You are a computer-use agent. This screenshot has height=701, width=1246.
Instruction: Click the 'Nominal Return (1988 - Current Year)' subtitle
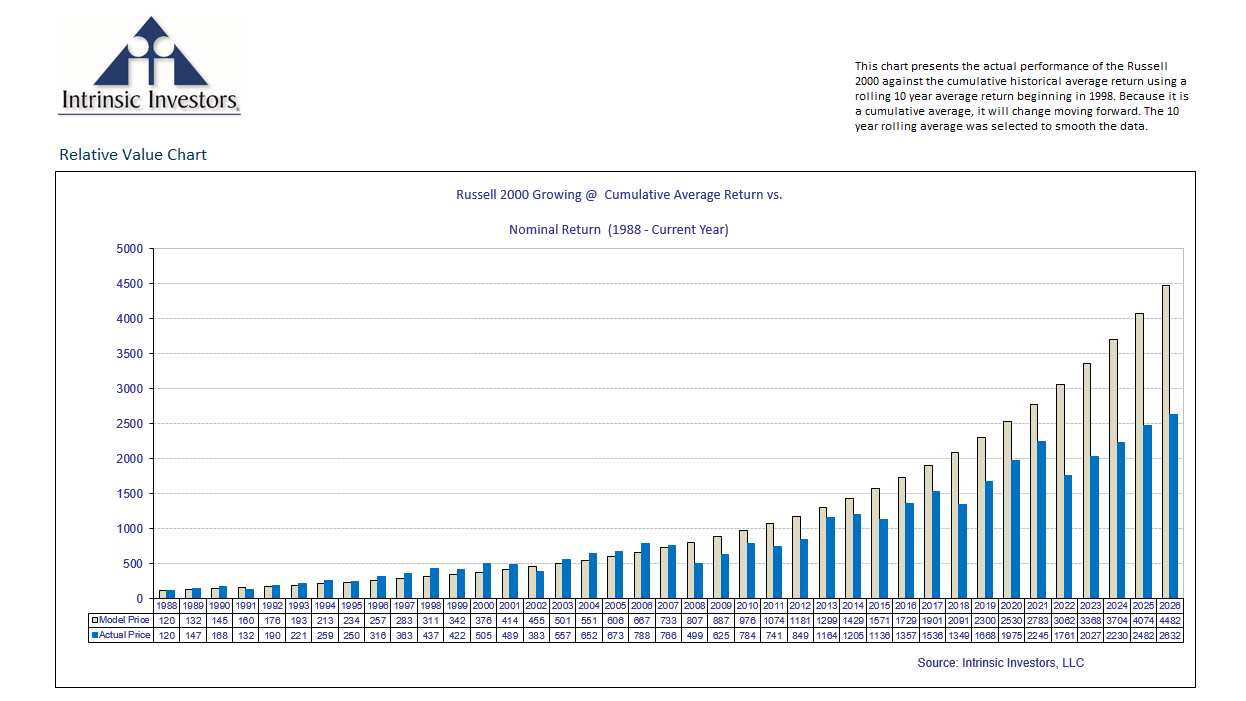click(x=619, y=230)
